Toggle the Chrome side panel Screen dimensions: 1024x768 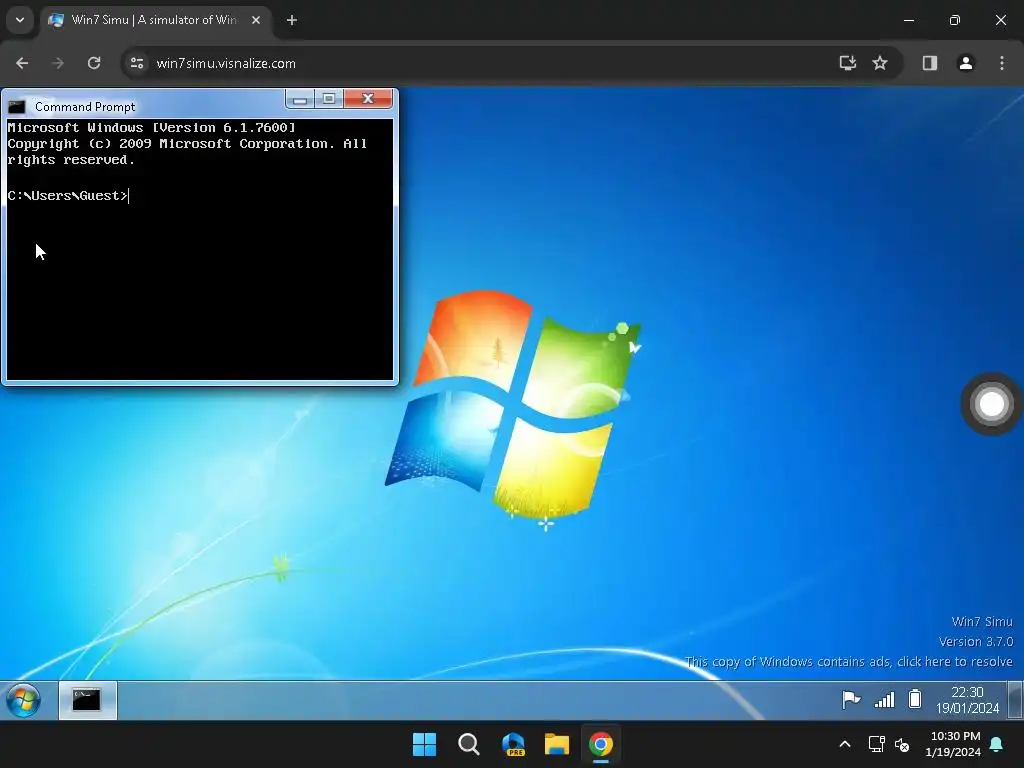(x=930, y=63)
